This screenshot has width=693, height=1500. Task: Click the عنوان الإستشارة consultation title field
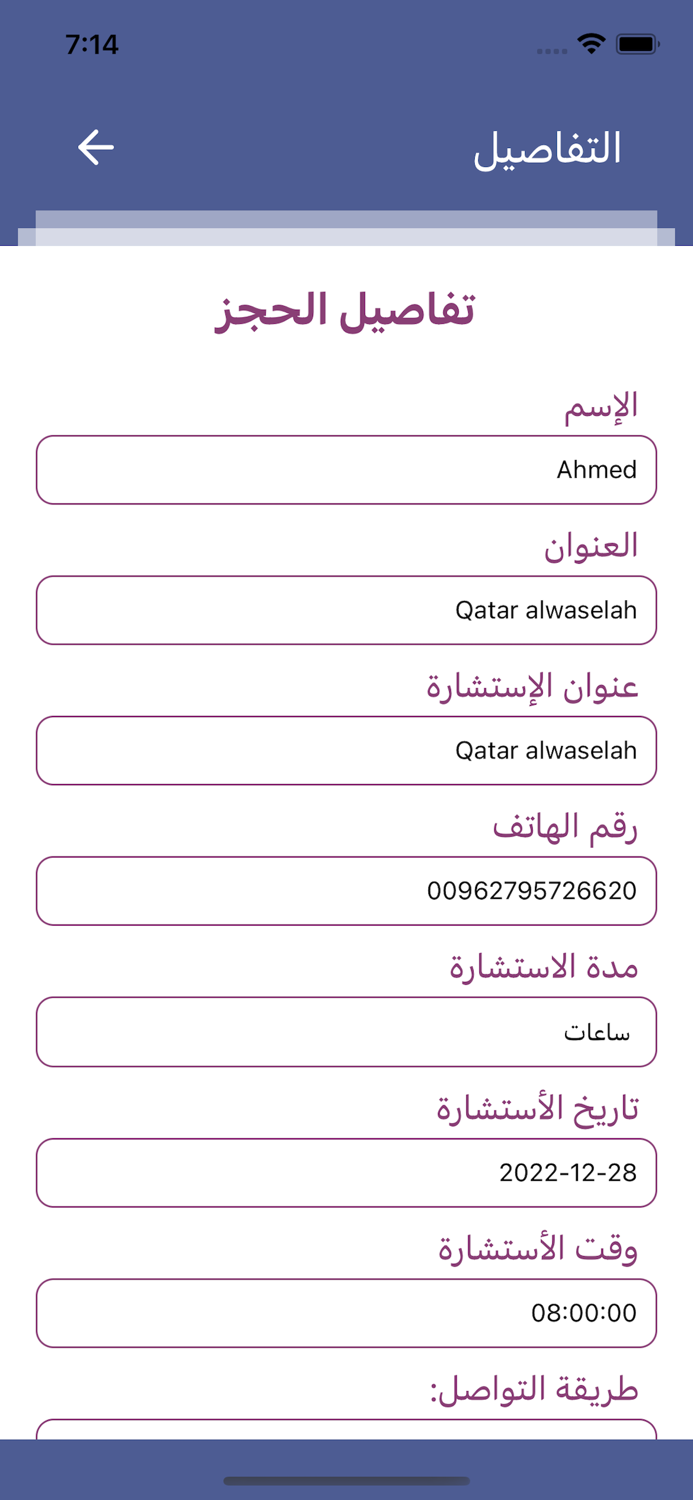(346, 750)
